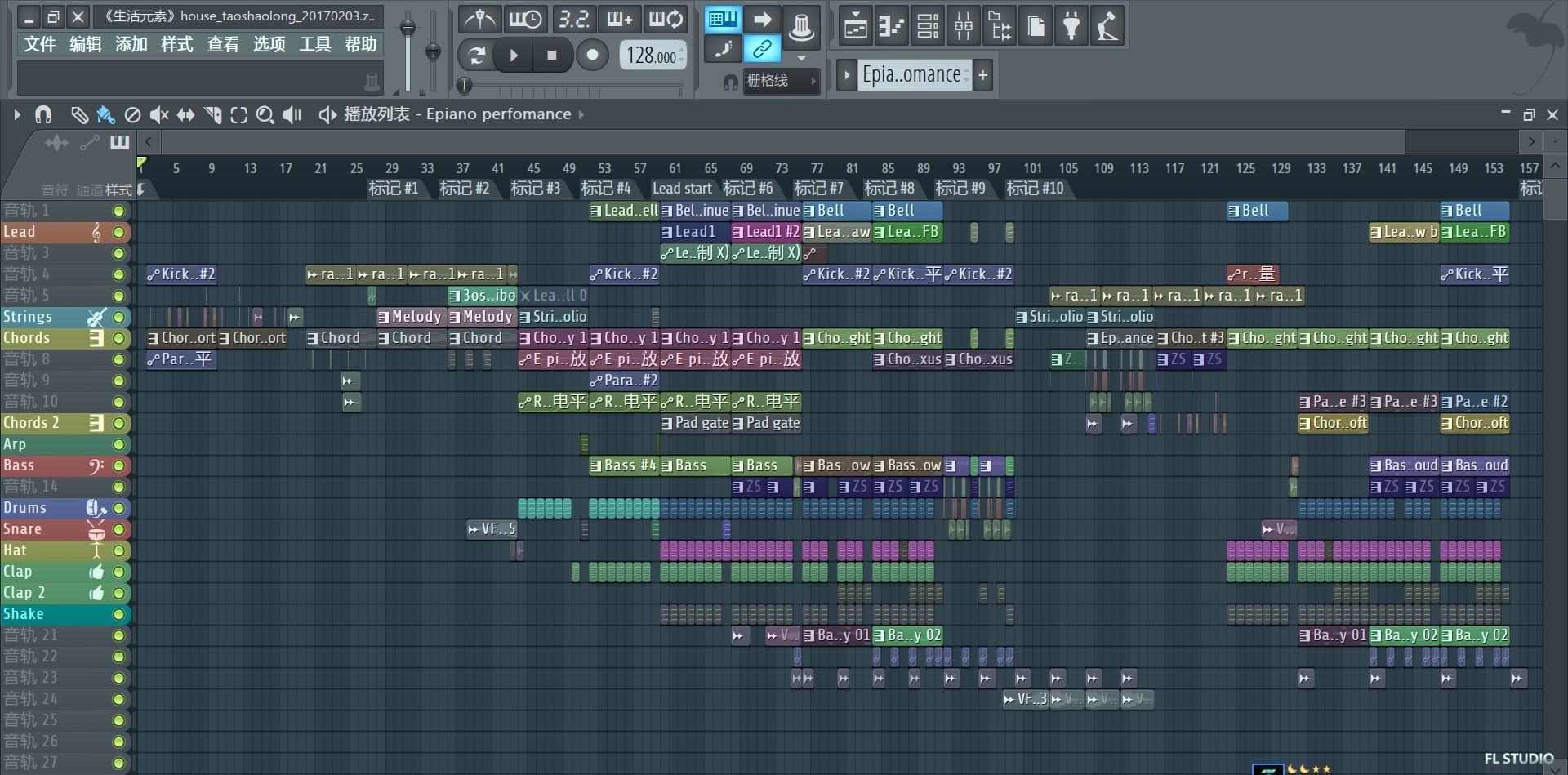Mute the Snare track

(119, 529)
